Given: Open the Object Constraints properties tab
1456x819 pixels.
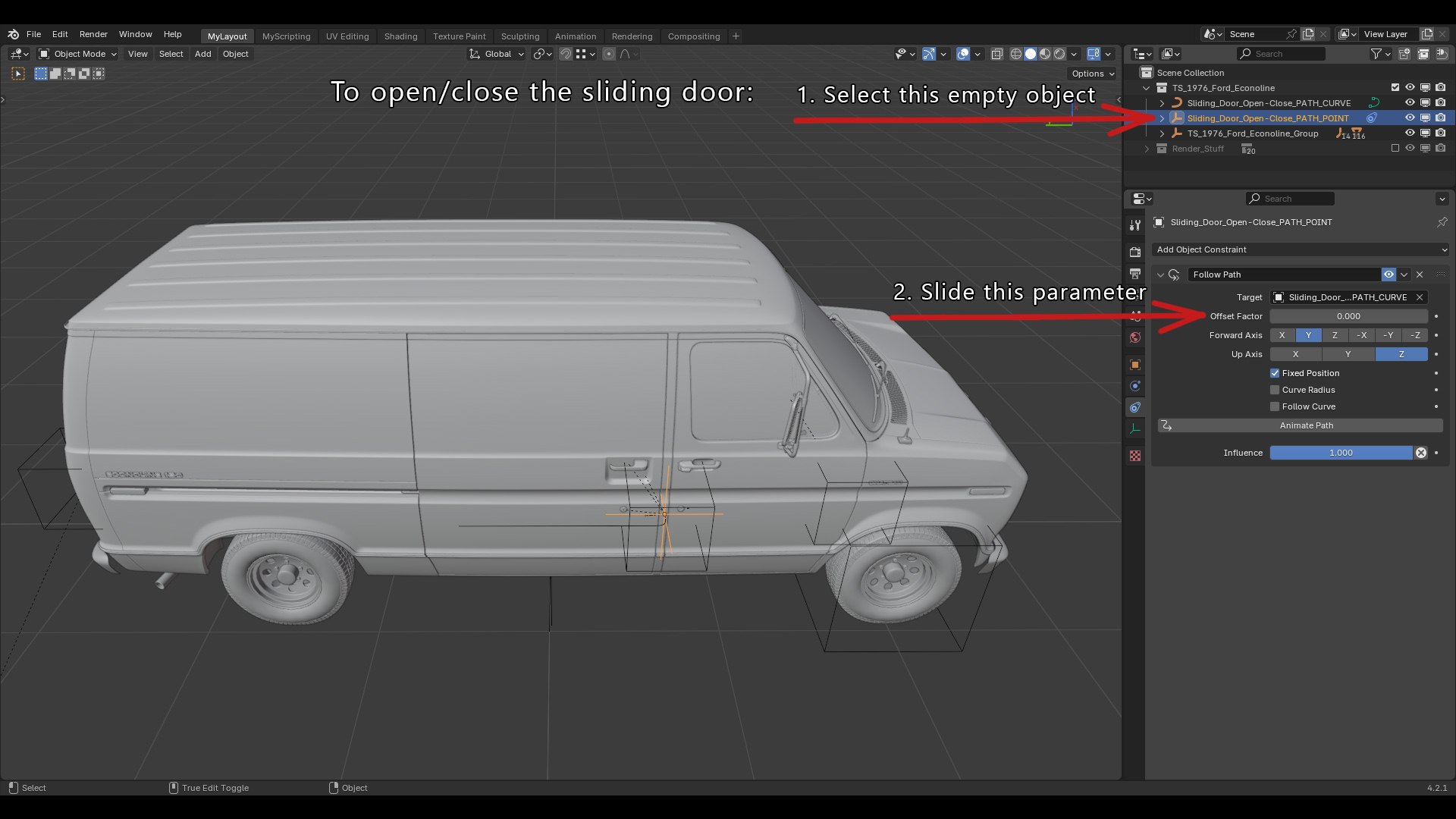Looking at the screenshot, I should (1135, 407).
